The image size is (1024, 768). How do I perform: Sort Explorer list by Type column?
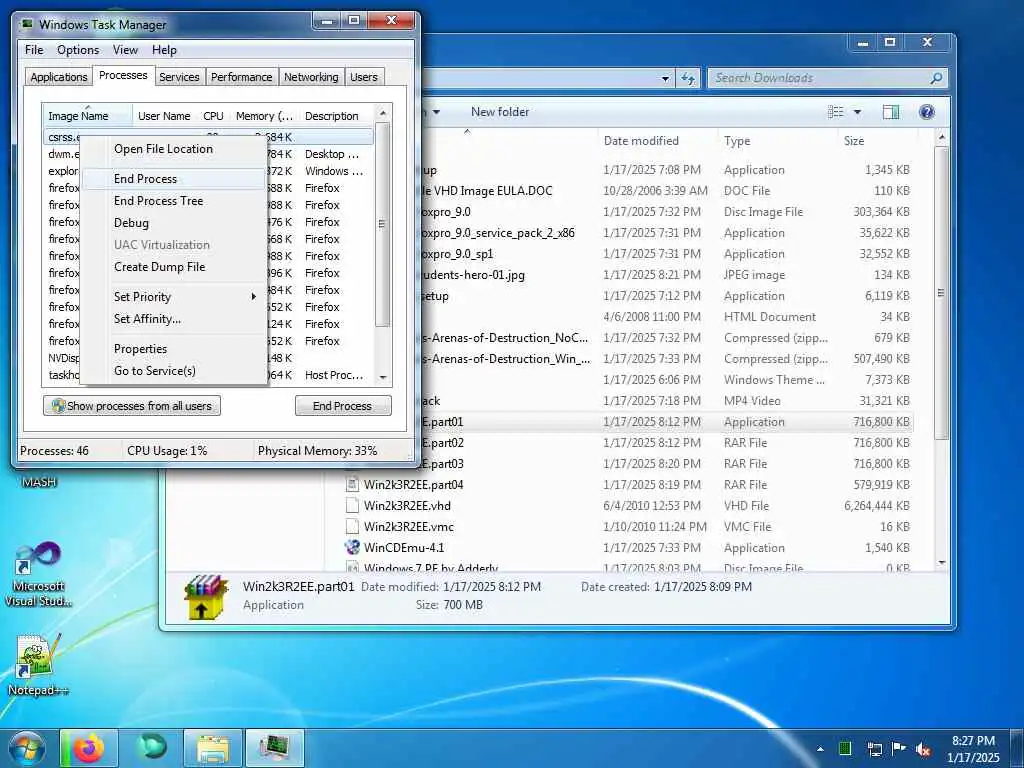coord(778,140)
